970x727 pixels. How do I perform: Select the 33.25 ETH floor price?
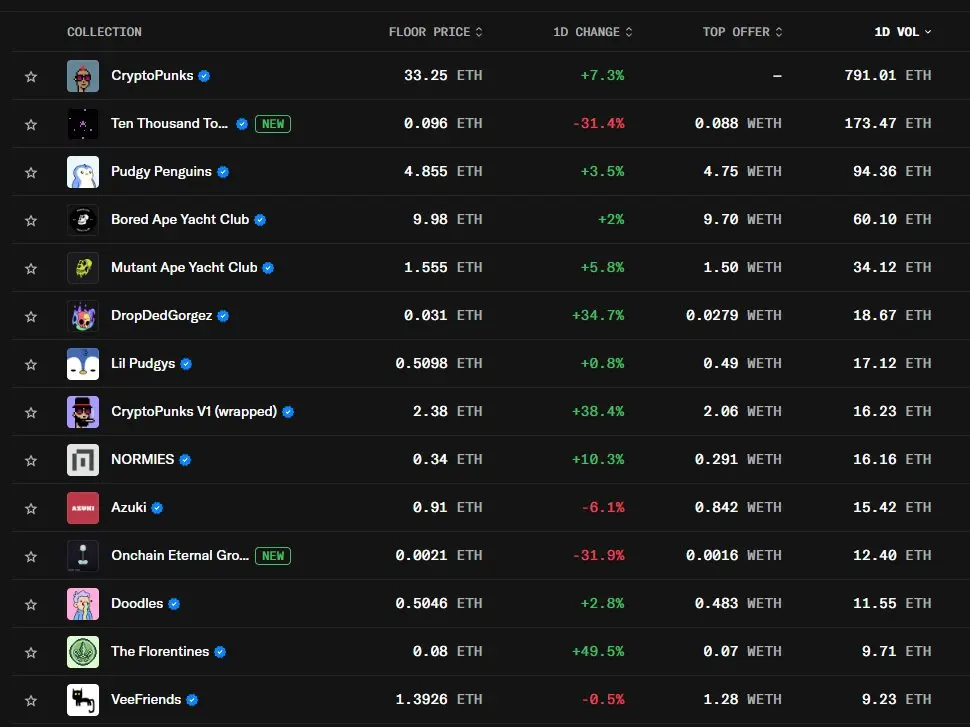coord(443,75)
